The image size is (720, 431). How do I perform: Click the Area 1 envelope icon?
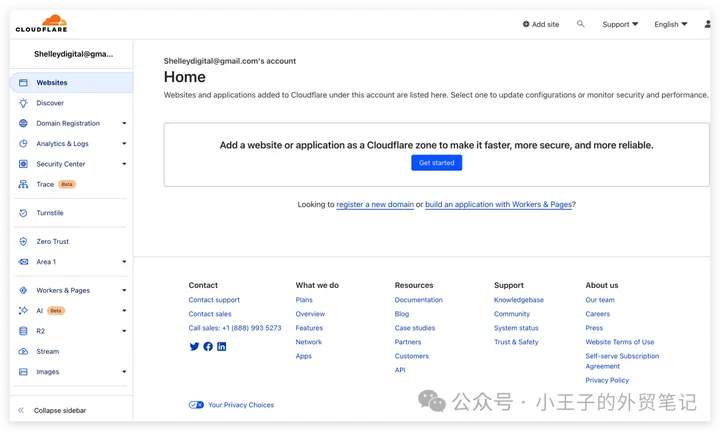pos(23,262)
